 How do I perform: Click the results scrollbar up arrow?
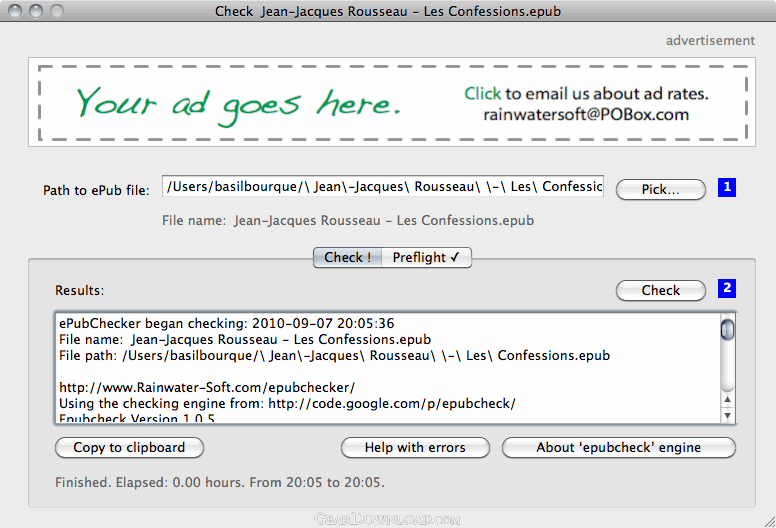(x=728, y=399)
